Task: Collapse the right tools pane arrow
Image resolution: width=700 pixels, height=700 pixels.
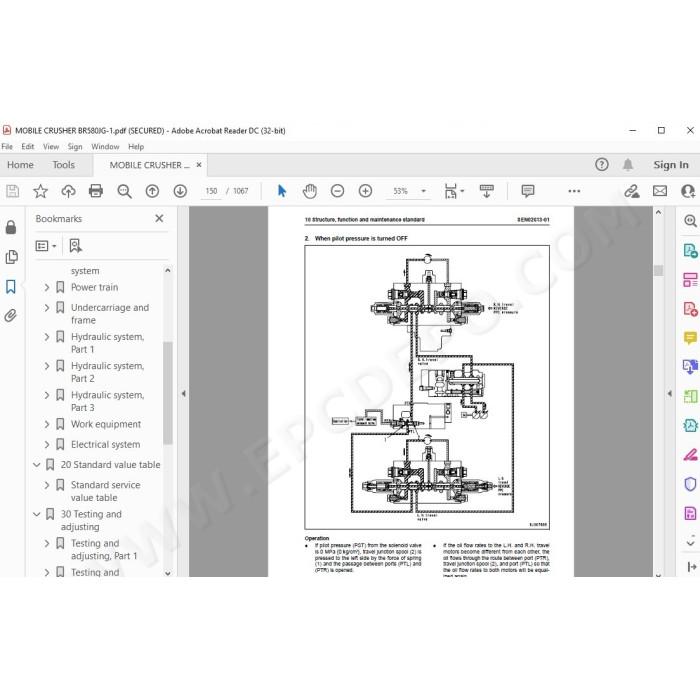Action: (x=669, y=394)
